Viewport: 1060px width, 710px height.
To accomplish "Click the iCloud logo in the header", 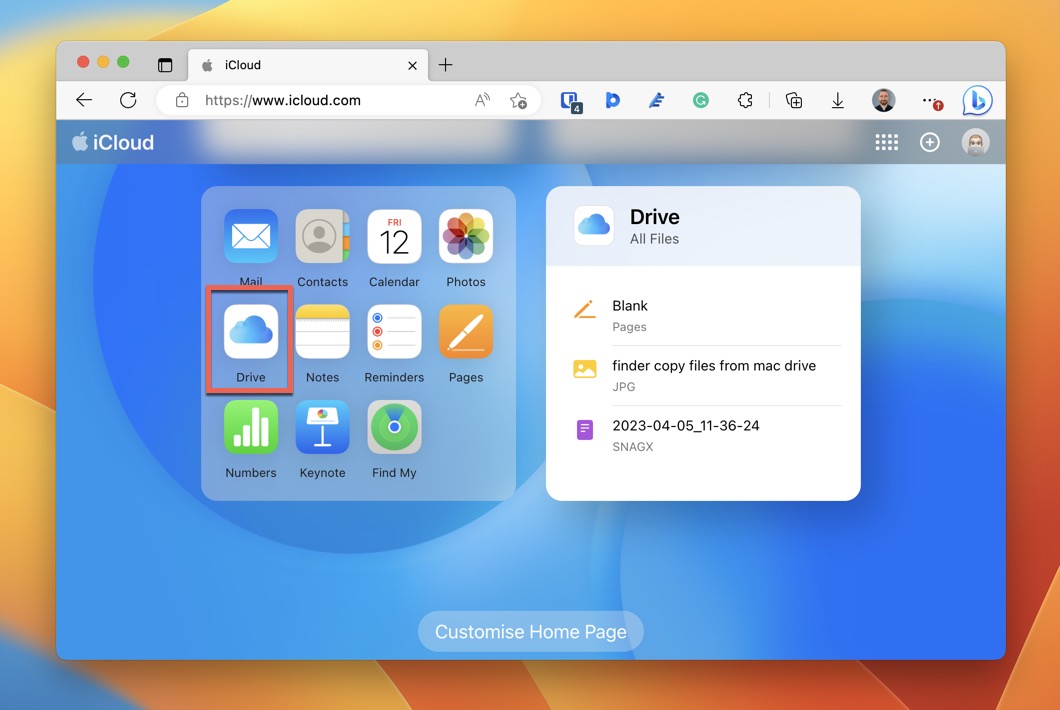I will point(113,142).
